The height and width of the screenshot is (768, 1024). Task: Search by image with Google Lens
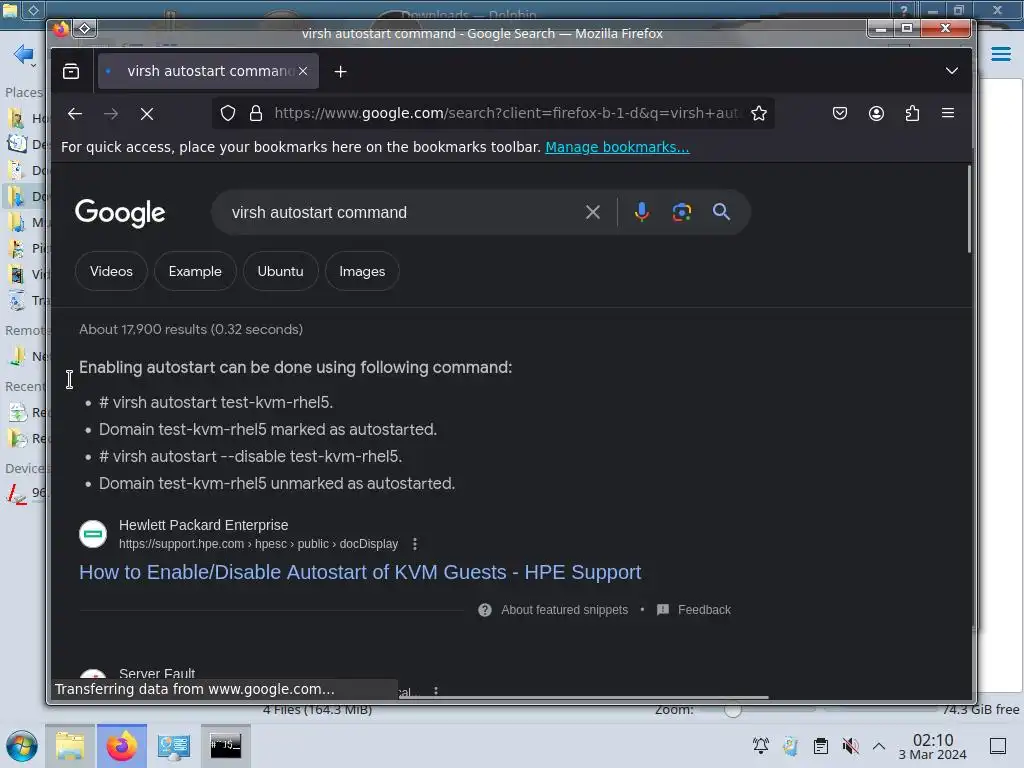point(682,212)
